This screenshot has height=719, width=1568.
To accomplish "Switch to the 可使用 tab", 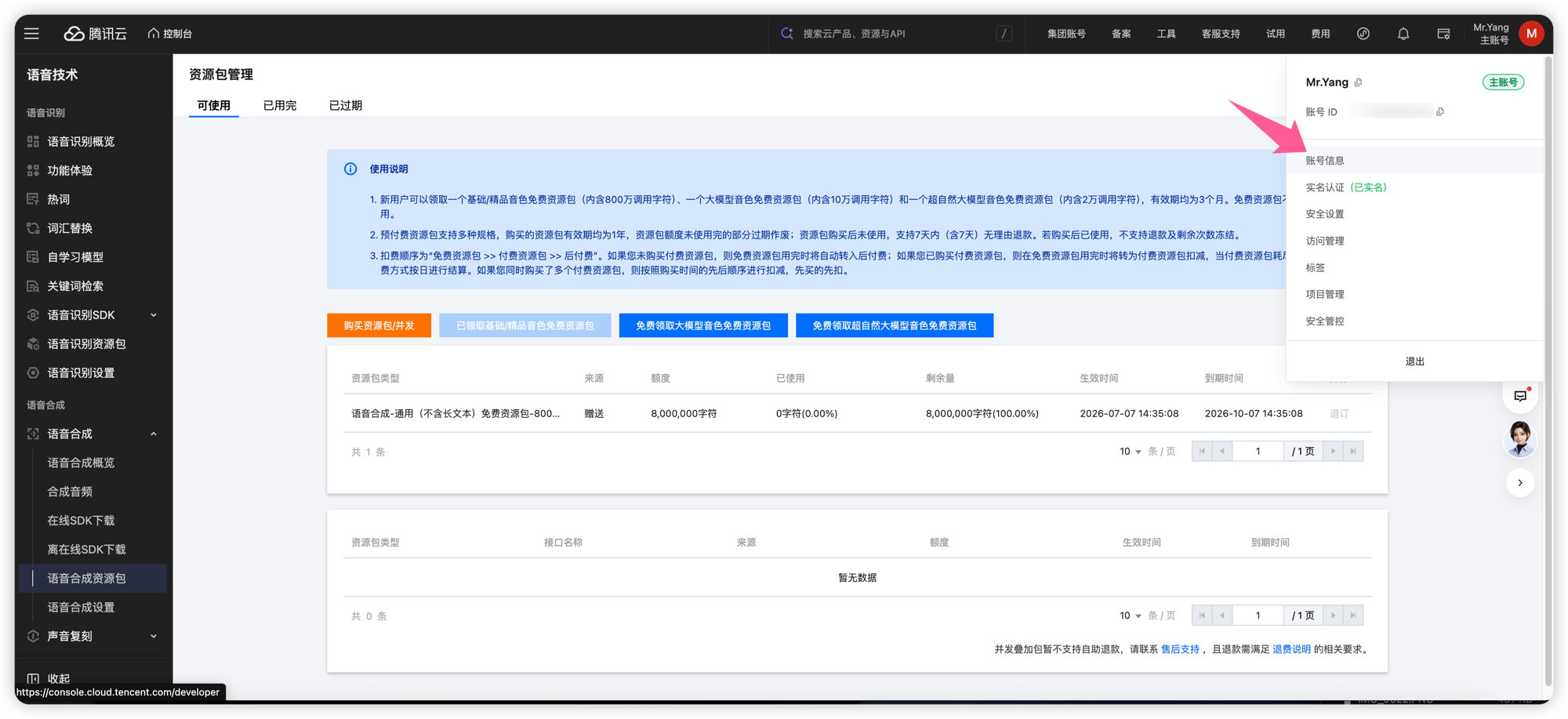I will (x=213, y=105).
